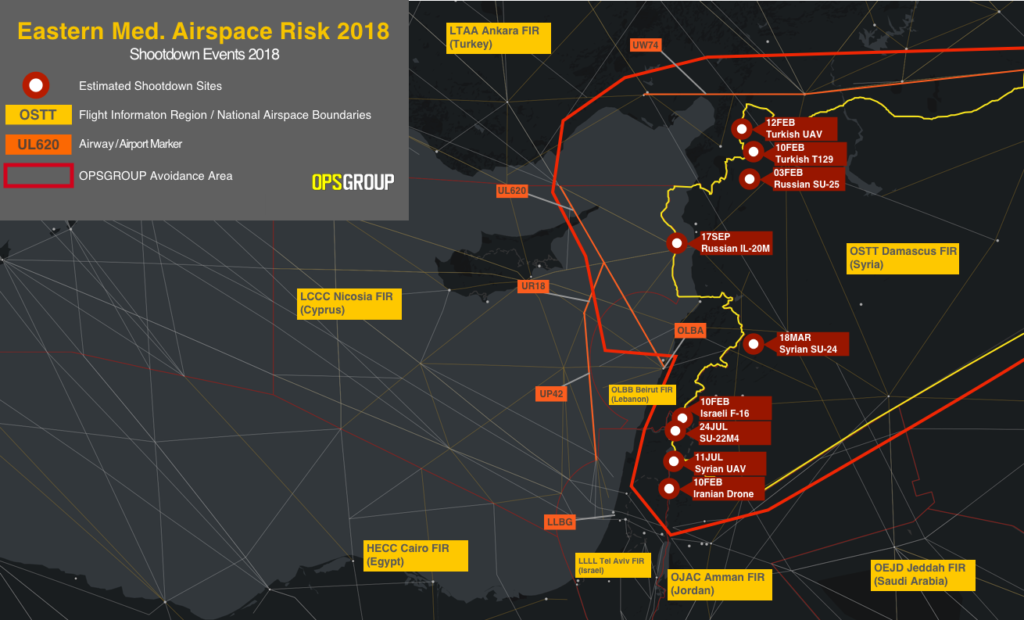The height and width of the screenshot is (620, 1024).
Task: Click the Iranian Drone shootdown marker
Action: (669, 488)
